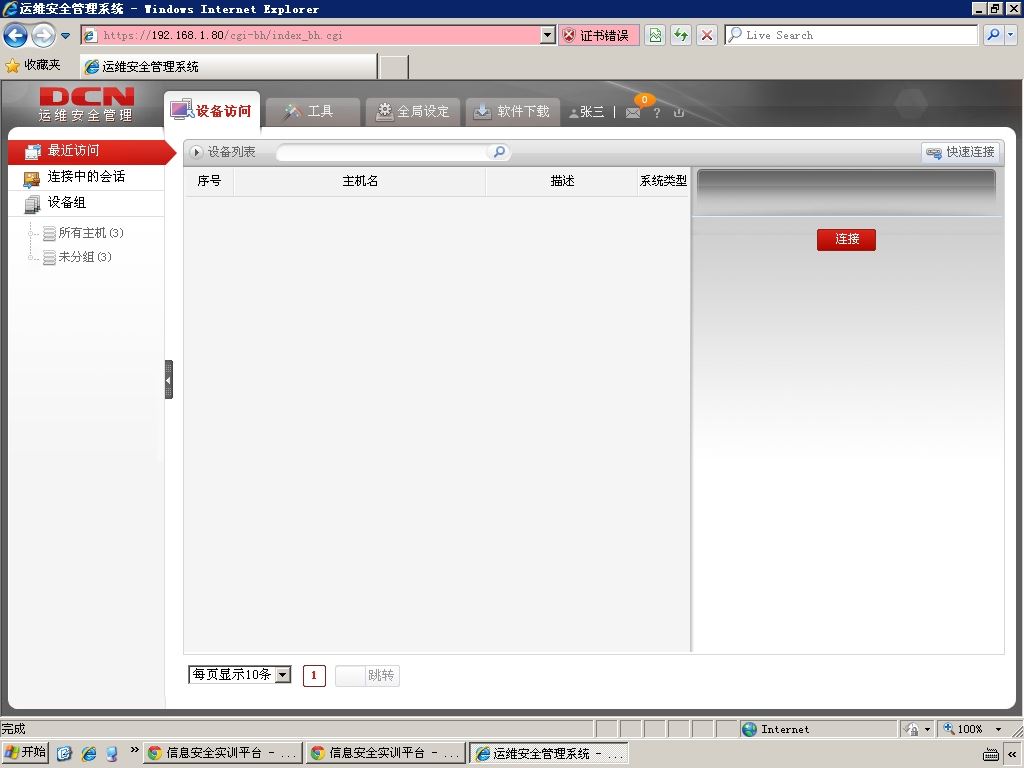Image resolution: width=1024 pixels, height=768 pixels.
Task: Click the red 连接 button
Action: [x=846, y=239]
